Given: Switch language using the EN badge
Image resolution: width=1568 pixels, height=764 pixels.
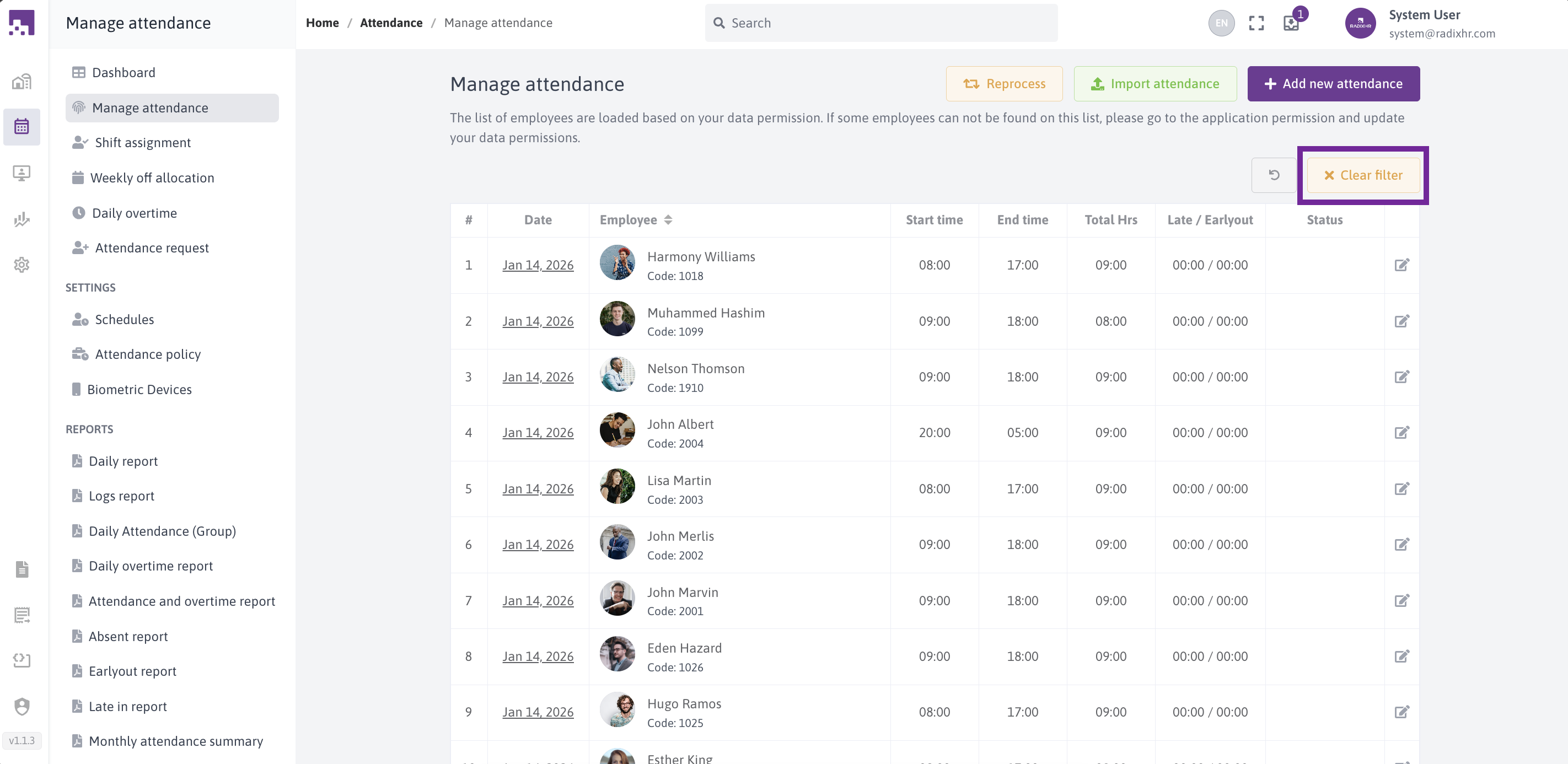Looking at the screenshot, I should tap(1221, 23).
